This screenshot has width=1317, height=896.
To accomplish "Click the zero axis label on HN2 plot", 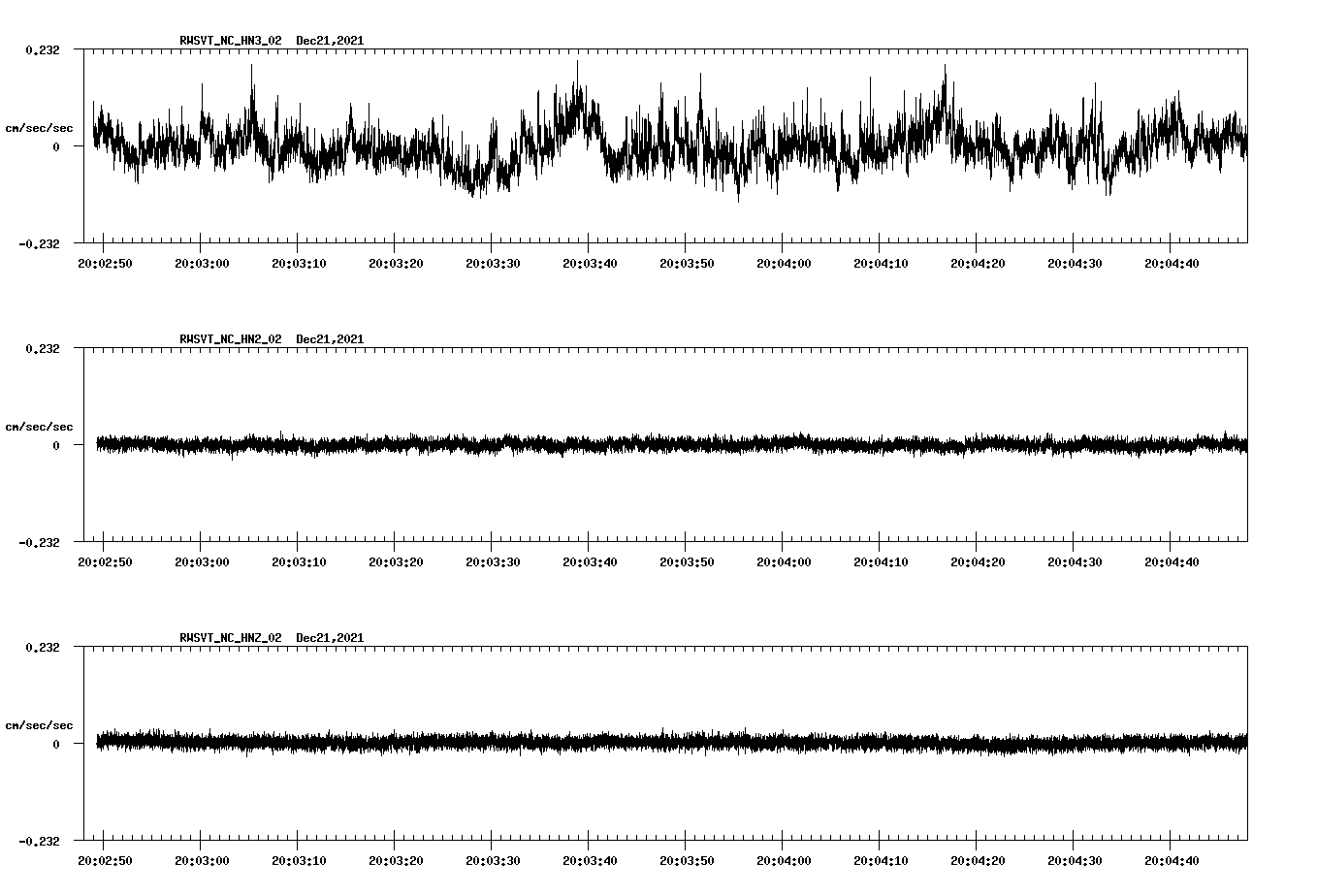I will tap(56, 445).
